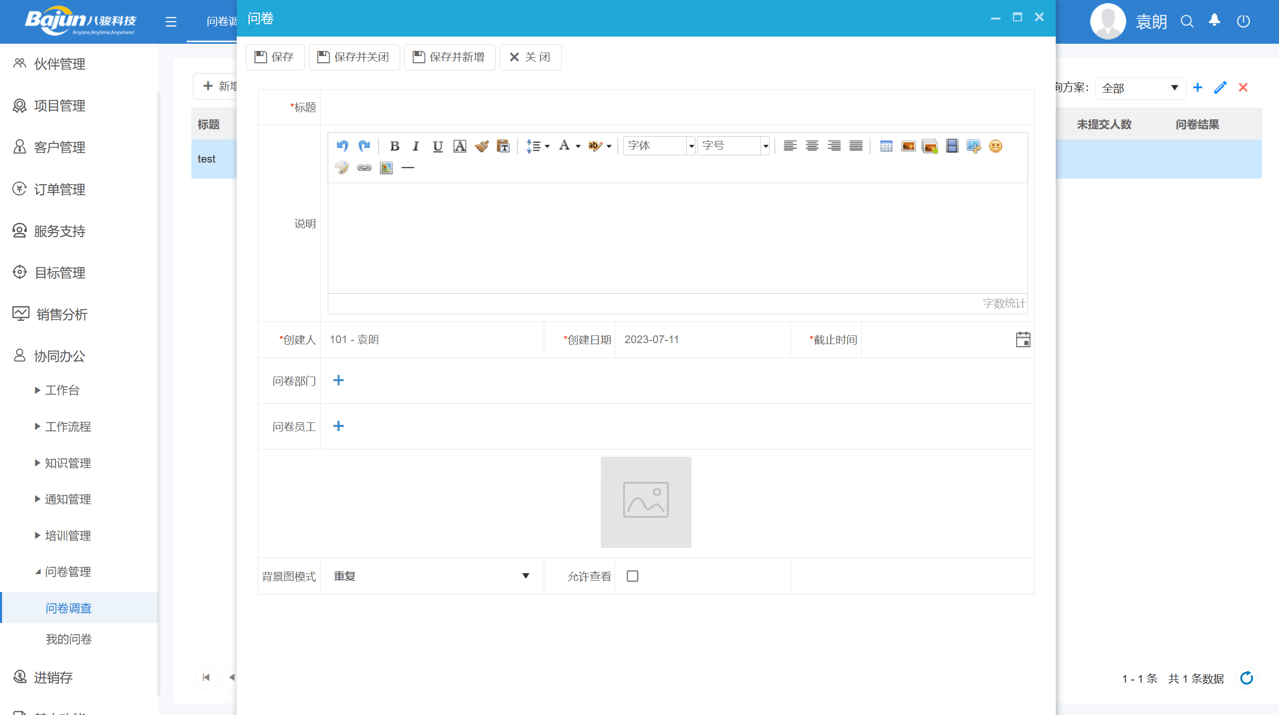Open 我的问卷 in the sidebar
The width and height of the screenshot is (1279, 715).
(x=68, y=639)
